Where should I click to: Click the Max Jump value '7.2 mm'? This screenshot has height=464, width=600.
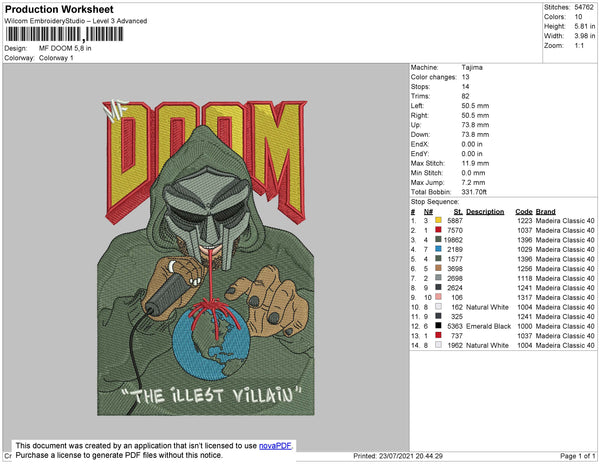point(473,182)
